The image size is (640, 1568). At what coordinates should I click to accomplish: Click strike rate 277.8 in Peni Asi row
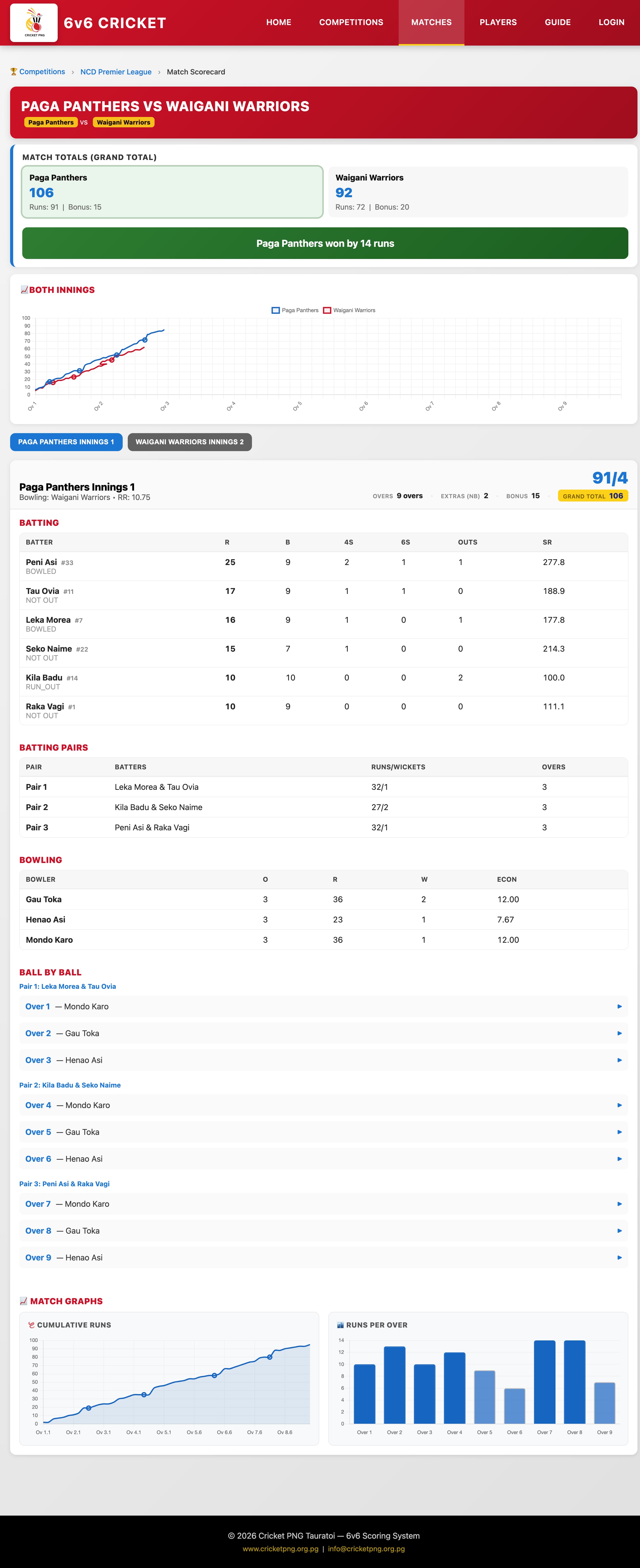pos(553,562)
